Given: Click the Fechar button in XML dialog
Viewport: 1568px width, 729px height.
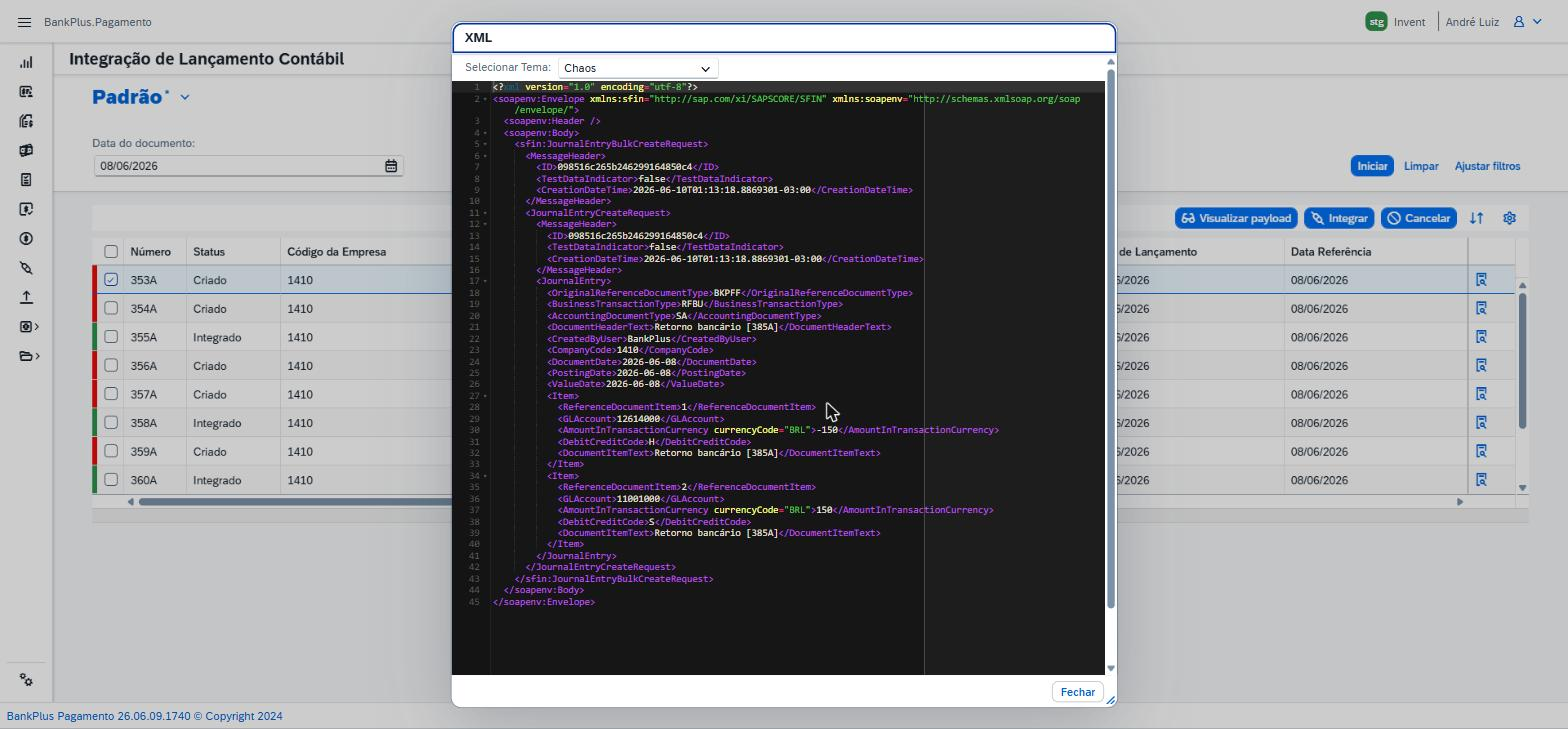Looking at the screenshot, I should click(1077, 692).
